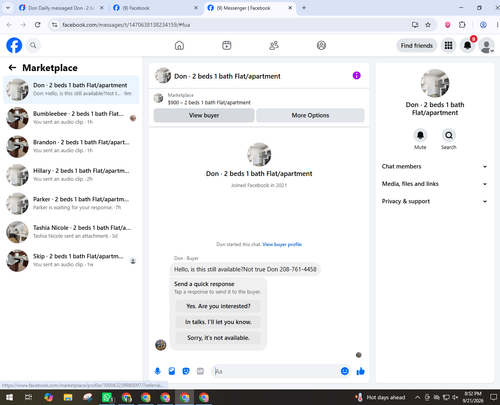Open the emoji picker icon
This screenshot has width=500, height=405.
pos(345,371)
